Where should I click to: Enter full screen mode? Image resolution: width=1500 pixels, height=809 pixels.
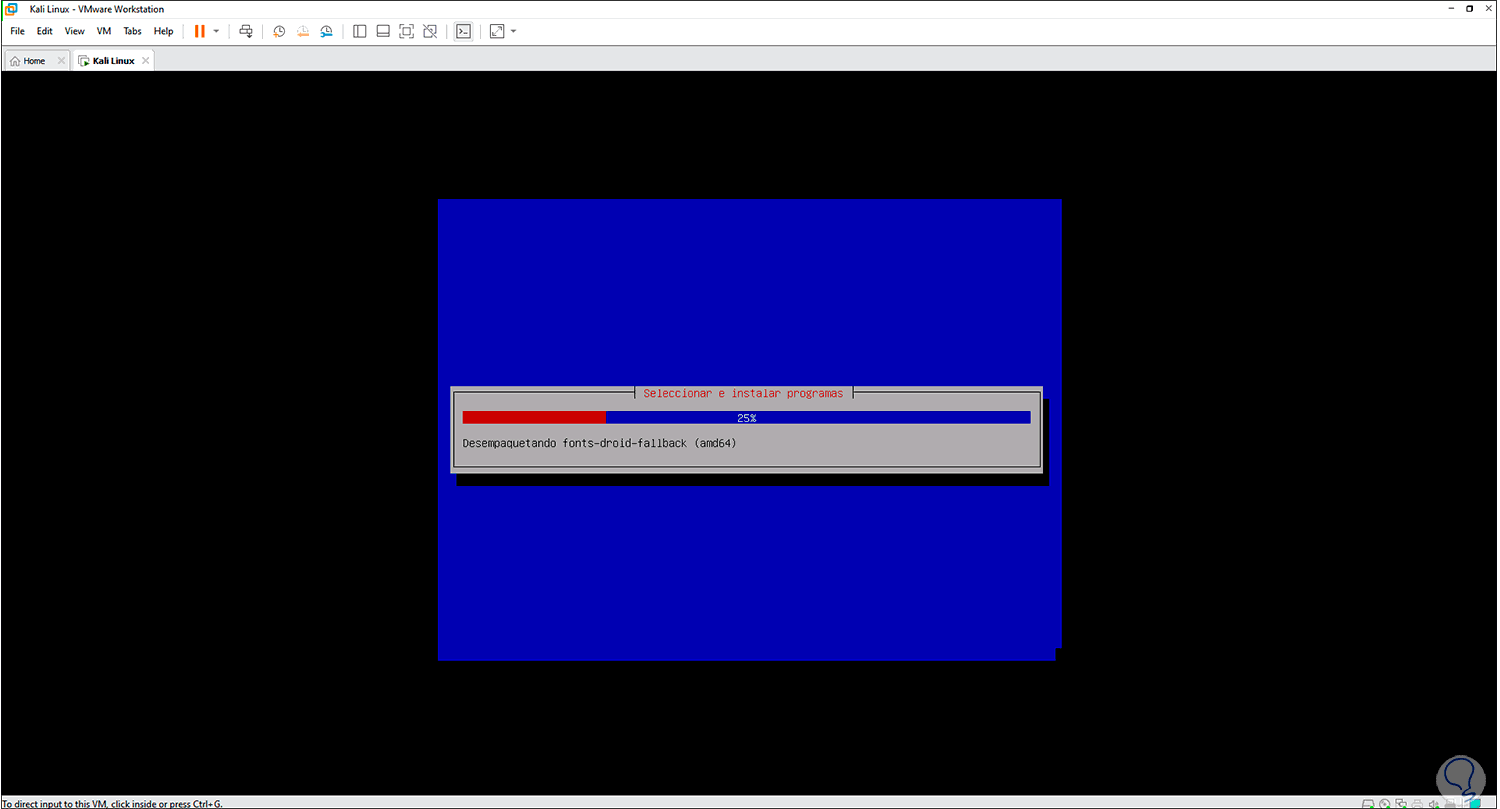pos(406,31)
